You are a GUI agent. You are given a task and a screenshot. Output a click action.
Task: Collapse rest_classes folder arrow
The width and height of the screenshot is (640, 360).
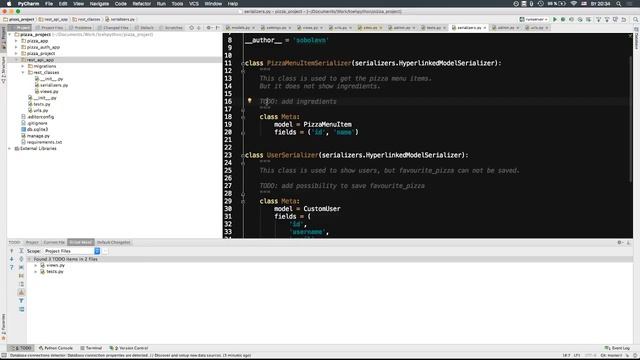(x=23, y=72)
